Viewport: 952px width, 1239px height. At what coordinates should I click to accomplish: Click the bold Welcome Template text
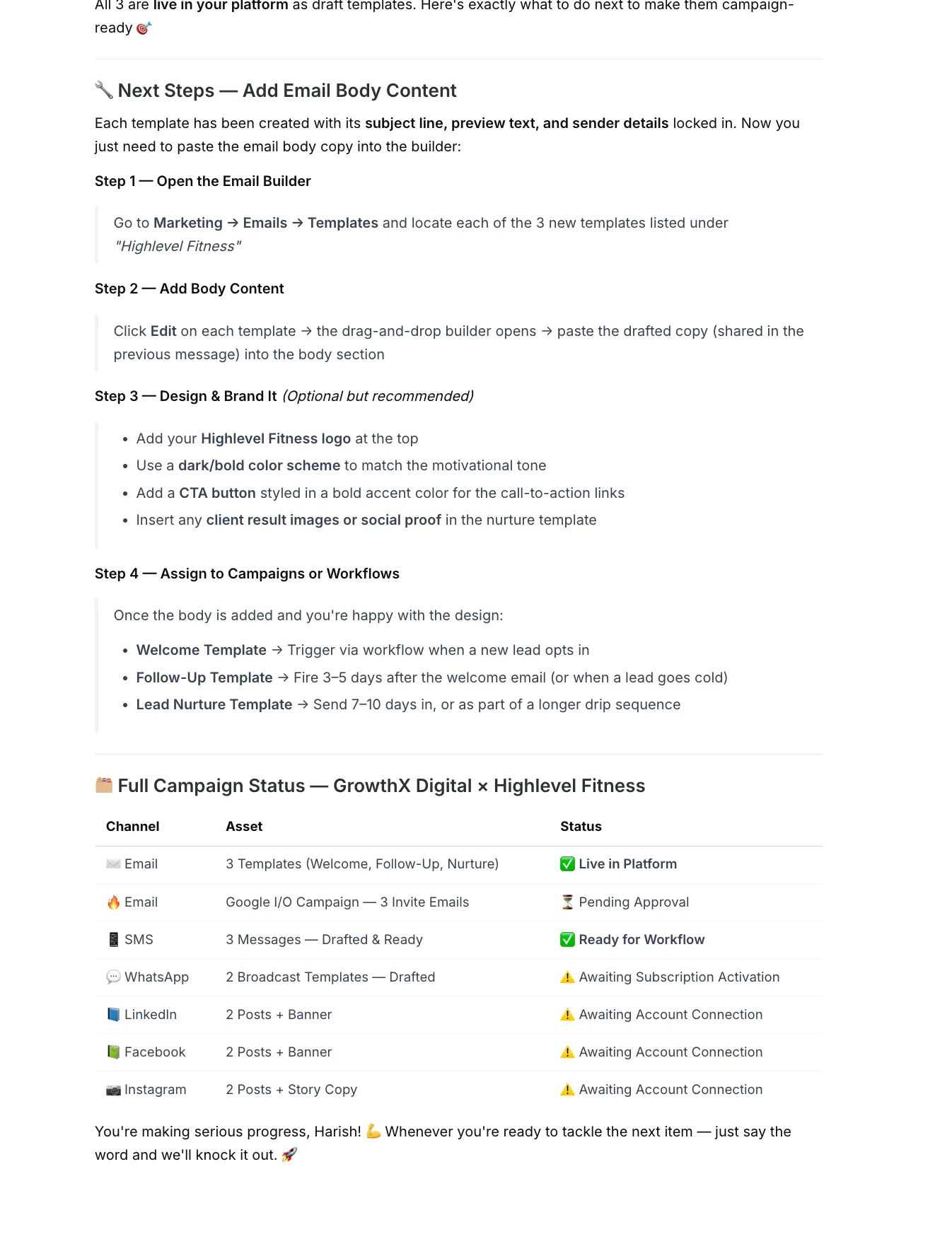tap(201, 650)
